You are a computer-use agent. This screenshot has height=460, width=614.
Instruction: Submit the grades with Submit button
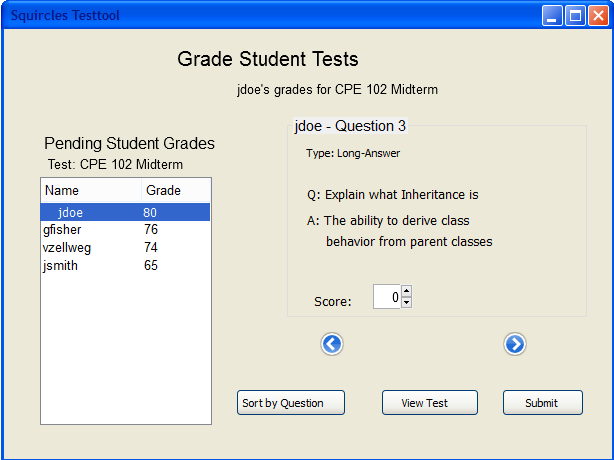[x=542, y=403]
